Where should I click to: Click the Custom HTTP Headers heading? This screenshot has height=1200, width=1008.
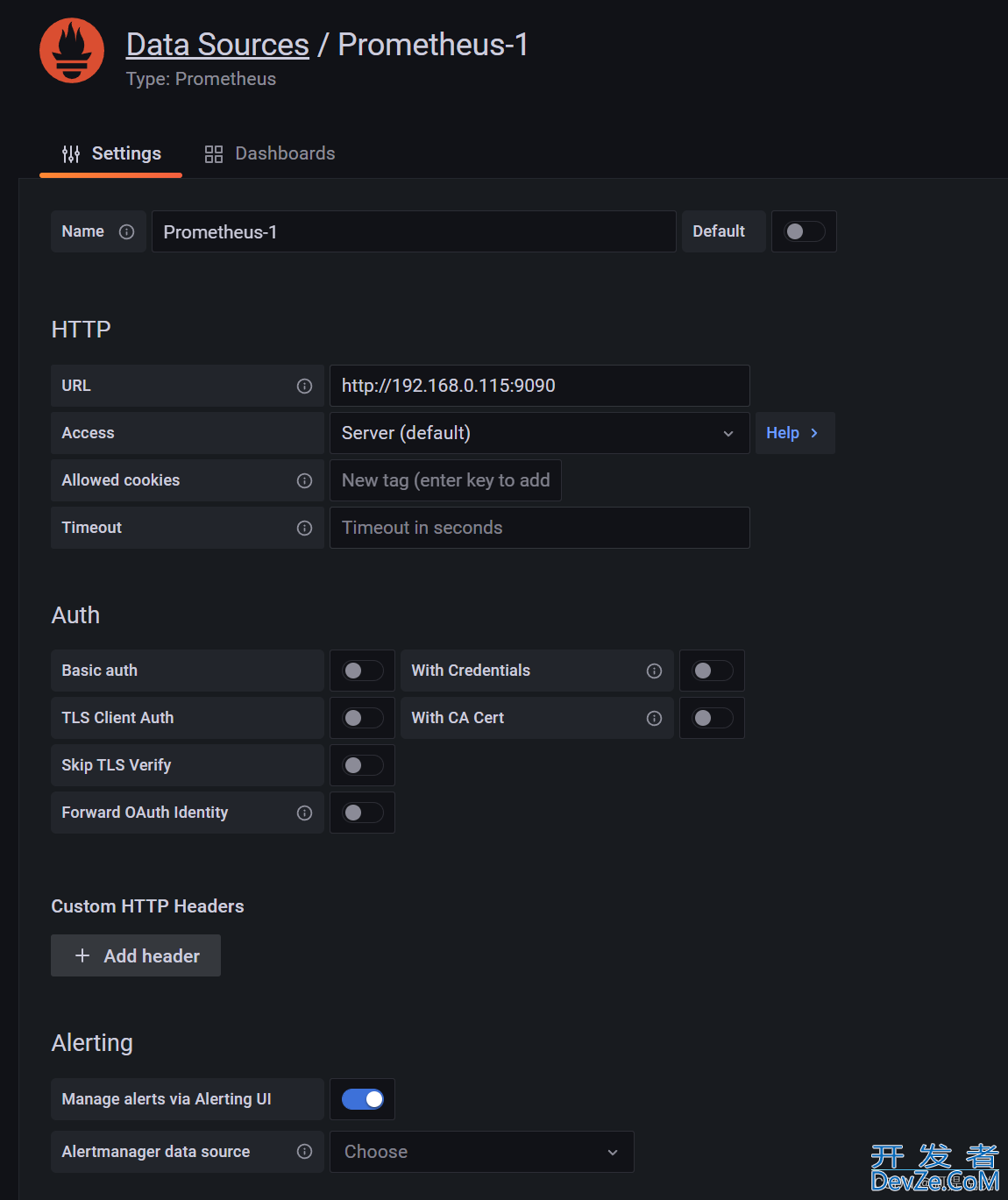(147, 906)
